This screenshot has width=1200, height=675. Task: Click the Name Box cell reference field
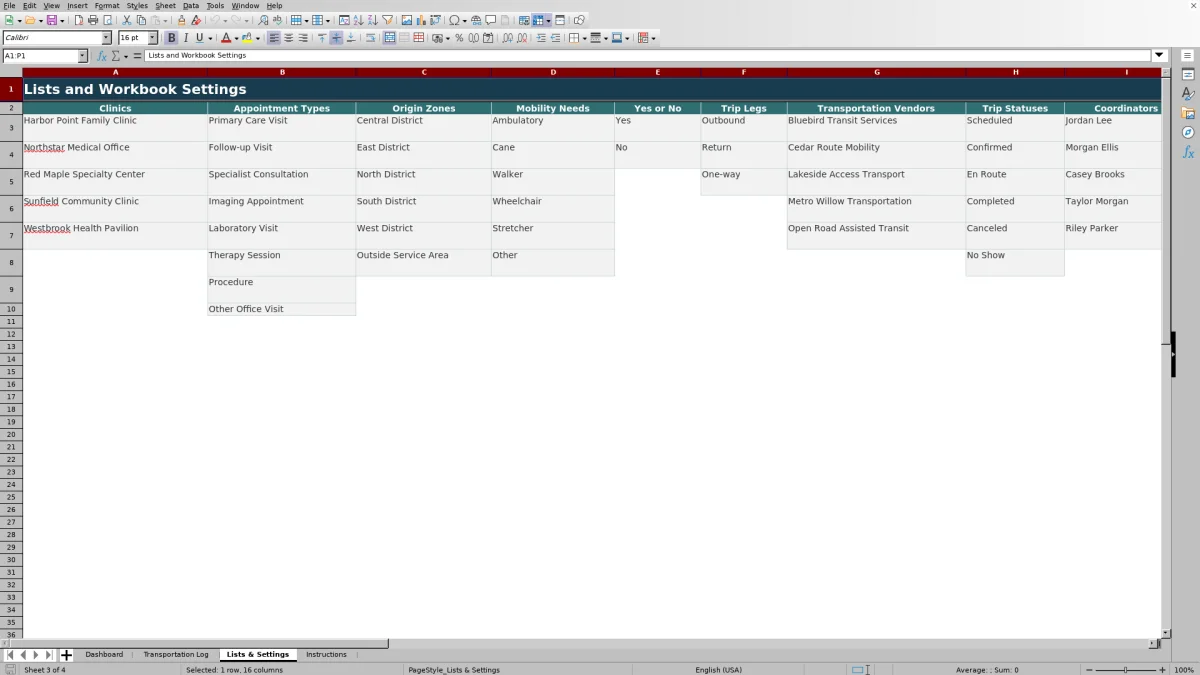[40, 56]
